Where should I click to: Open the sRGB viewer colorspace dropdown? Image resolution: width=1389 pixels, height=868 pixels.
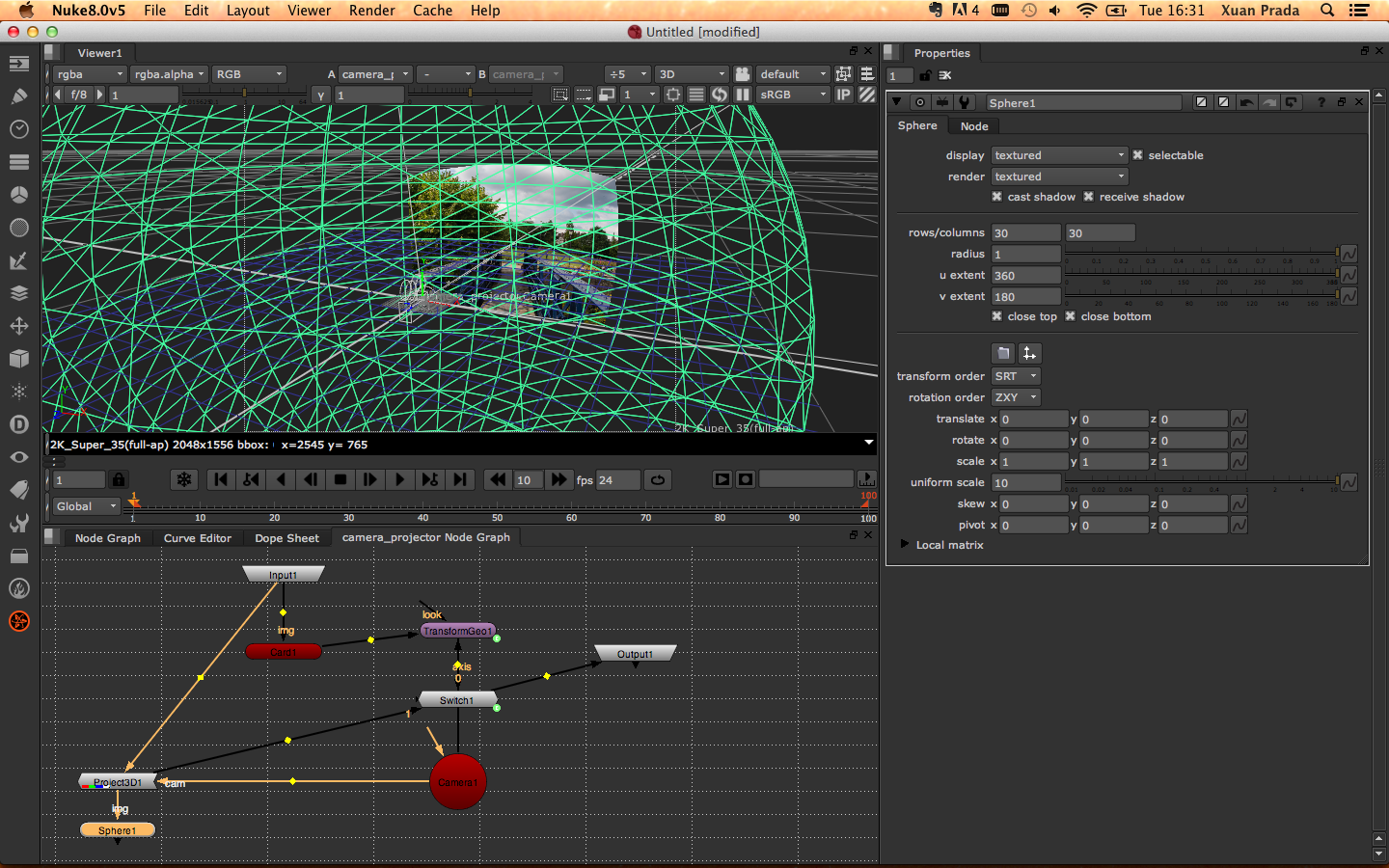tap(793, 95)
